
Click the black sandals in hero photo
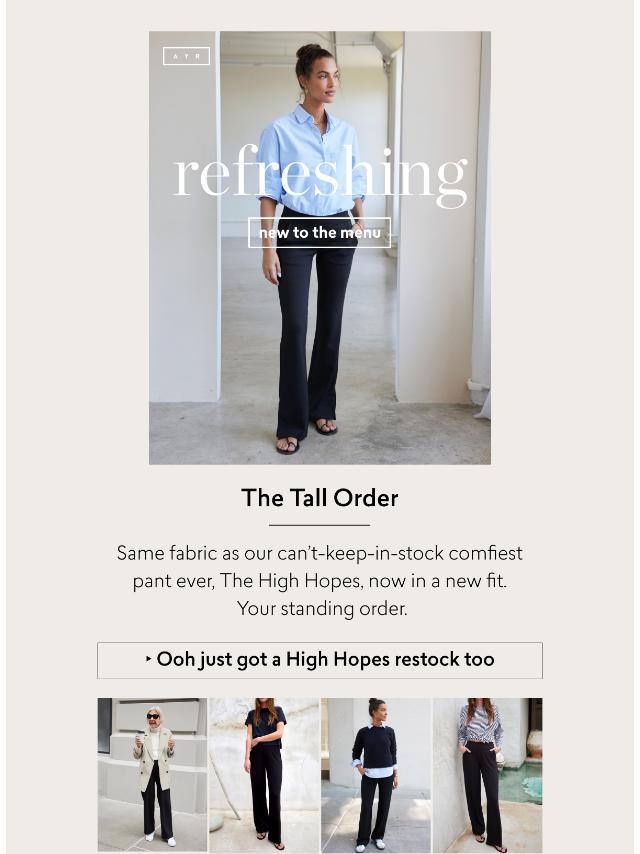(x=306, y=436)
